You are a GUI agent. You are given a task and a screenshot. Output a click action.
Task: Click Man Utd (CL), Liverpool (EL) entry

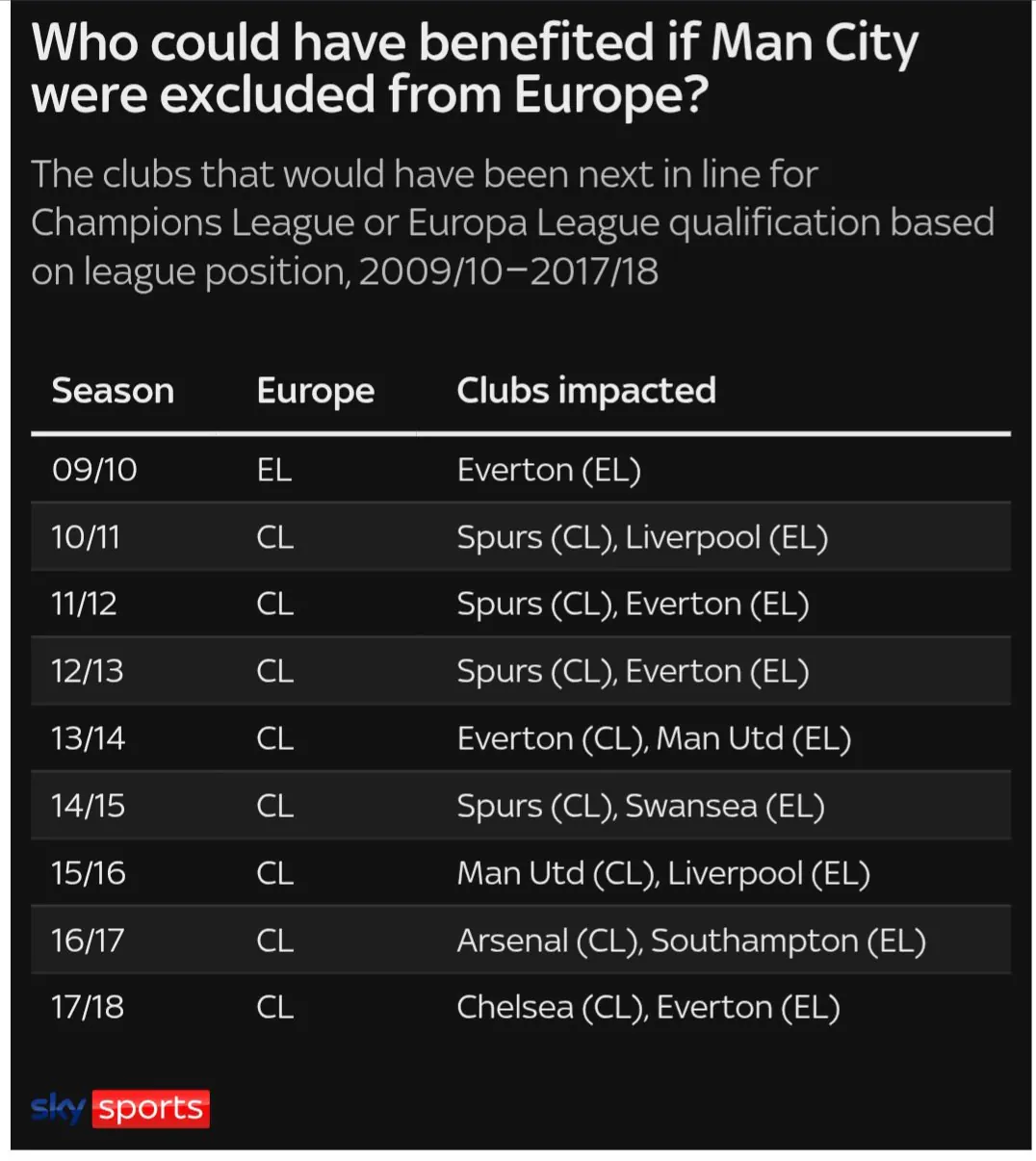point(663,874)
